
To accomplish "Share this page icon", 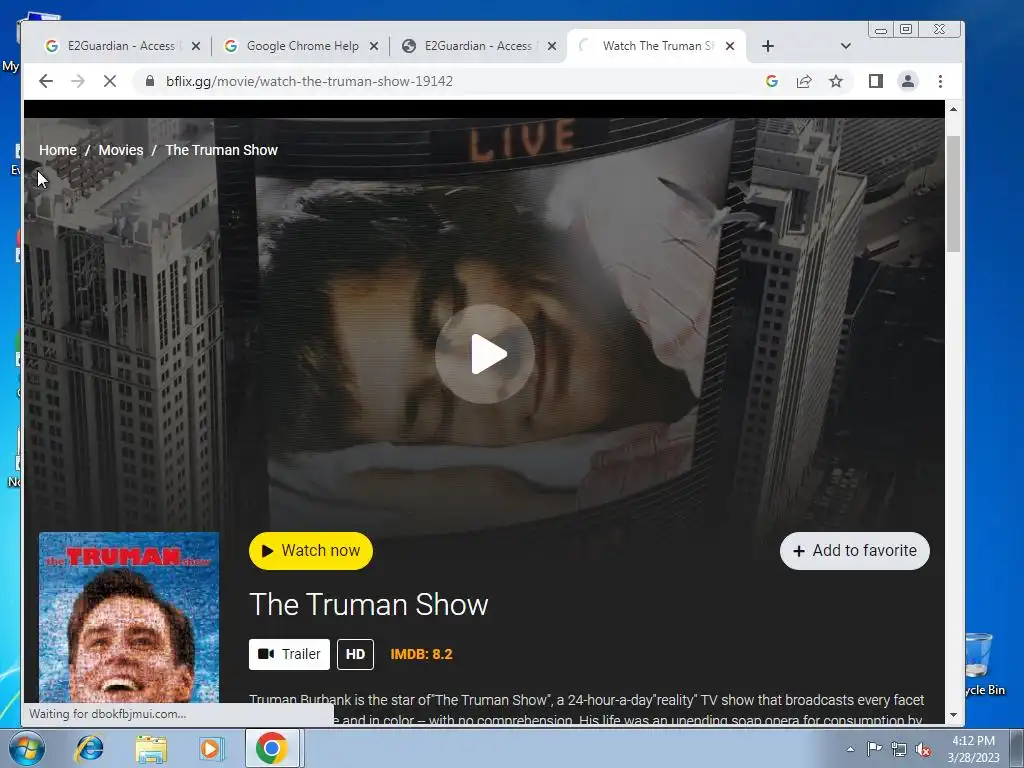I will (804, 81).
